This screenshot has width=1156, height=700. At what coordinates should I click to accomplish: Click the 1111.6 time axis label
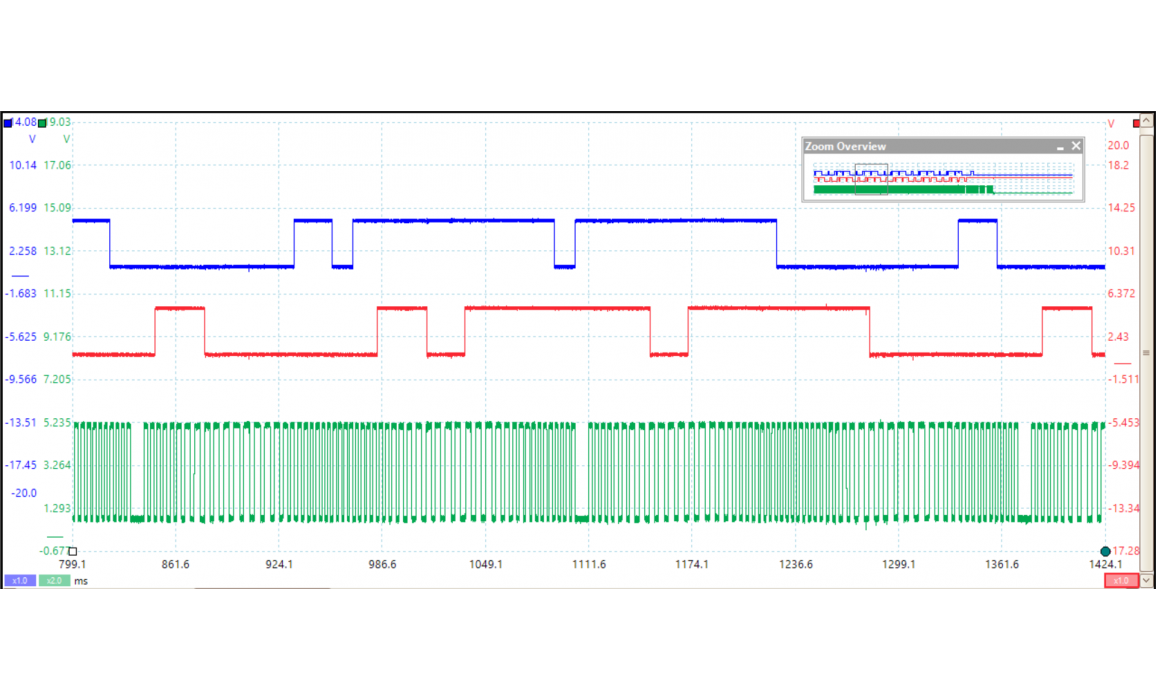pyautogui.click(x=589, y=565)
